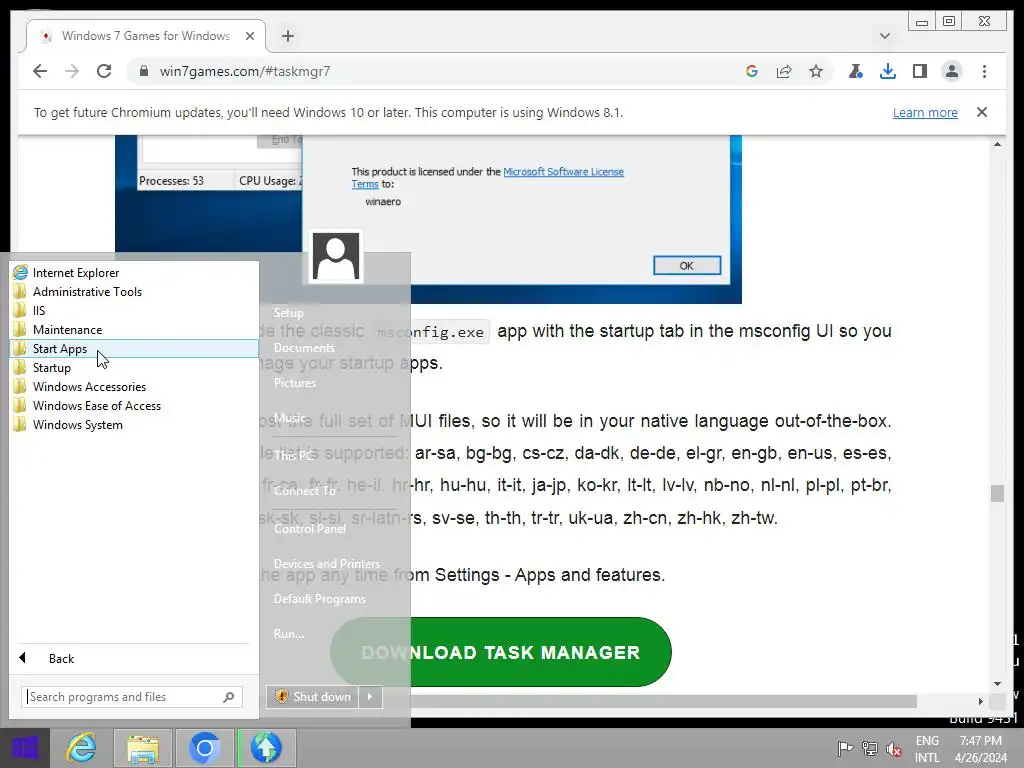Viewport: 1024px width, 768px height.
Task: Click the share page icon
Action: tap(784, 71)
